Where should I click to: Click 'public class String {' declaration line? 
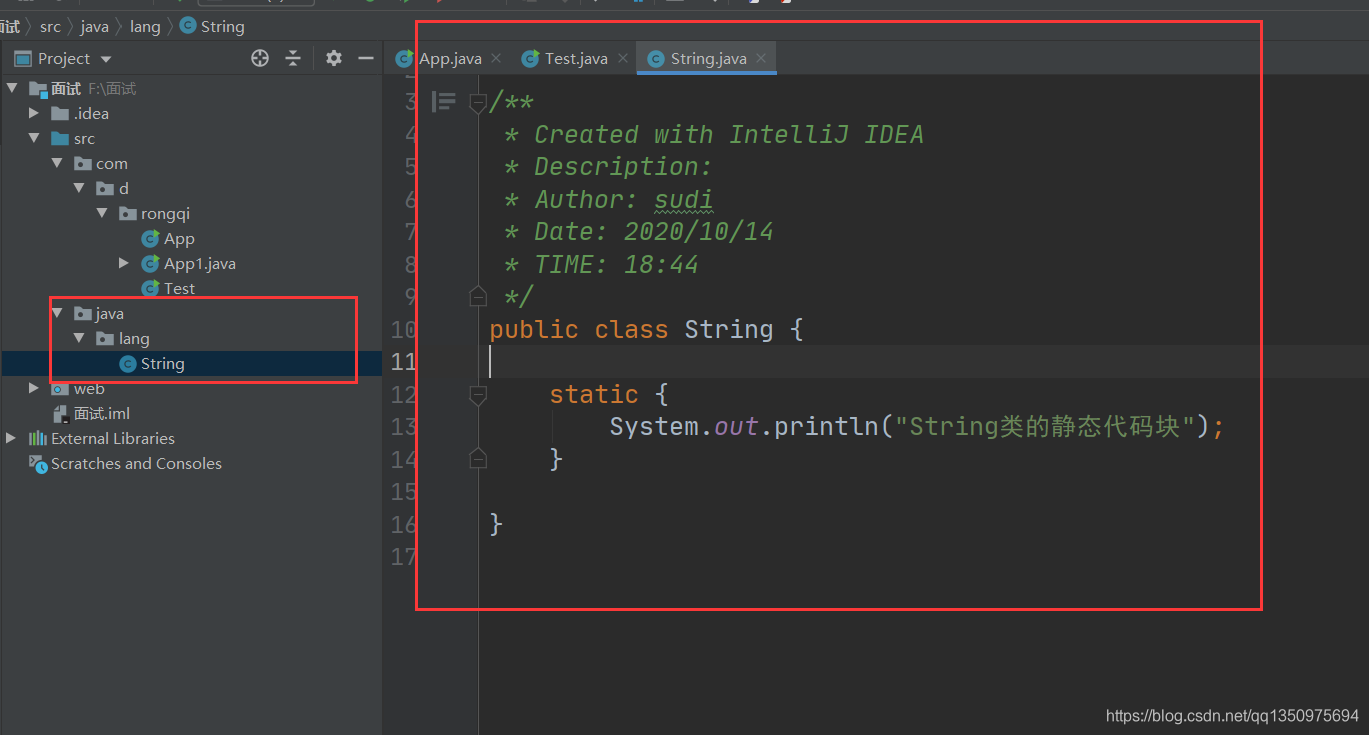pyautogui.click(x=646, y=329)
